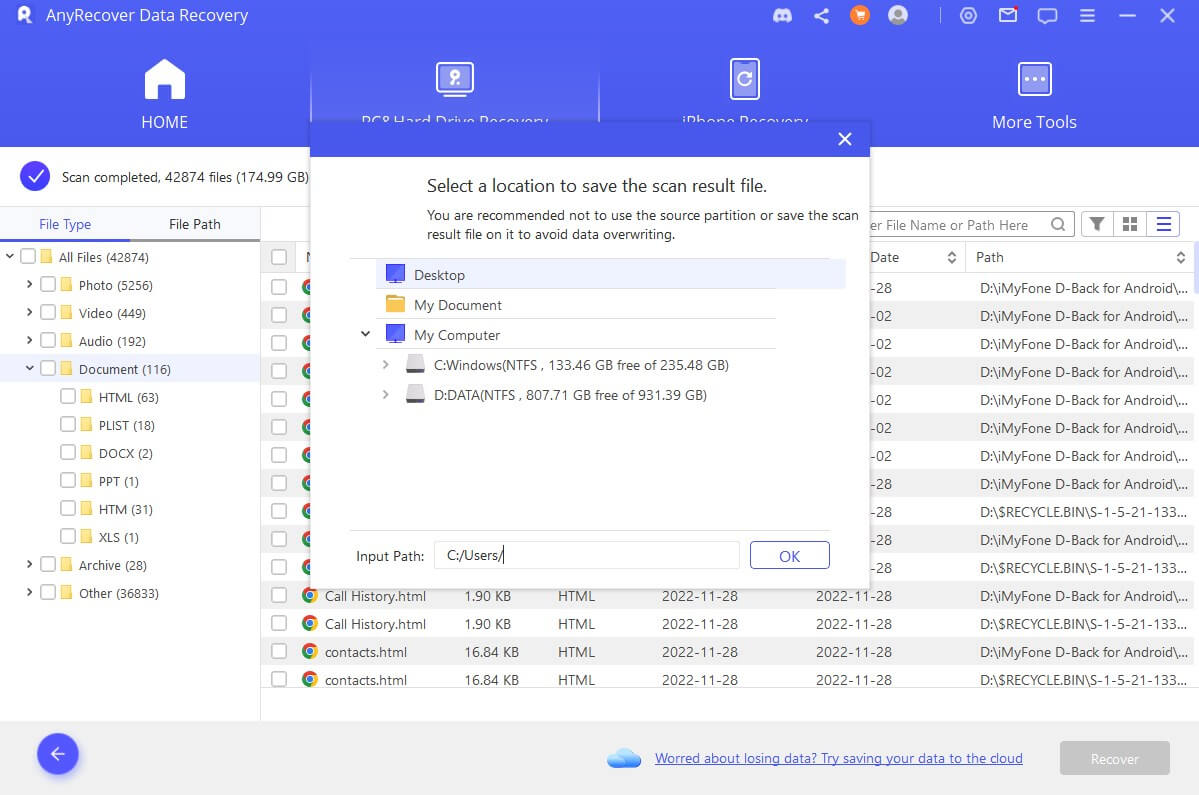The height and width of the screenshot is (795, 1199).
Task: Click the mail icon with notification
Action: 1008,16
